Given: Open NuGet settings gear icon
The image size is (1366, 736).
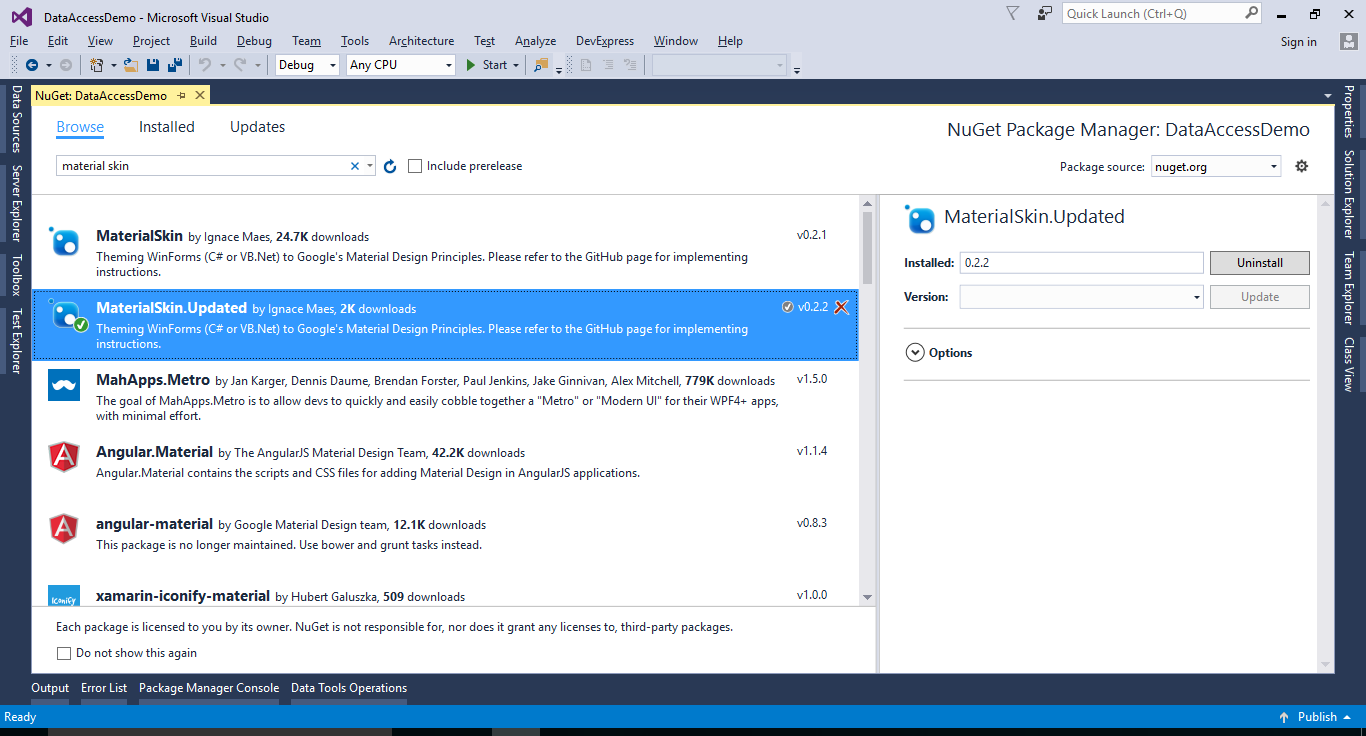Looking at the screenshot, I should click(x=1301, y=166).
